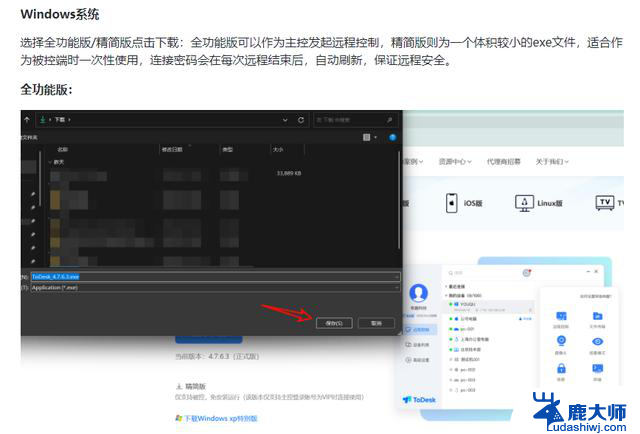Sort files by the 大小 column header
This screenshot has width=640, height=434.
click(278, 149)
